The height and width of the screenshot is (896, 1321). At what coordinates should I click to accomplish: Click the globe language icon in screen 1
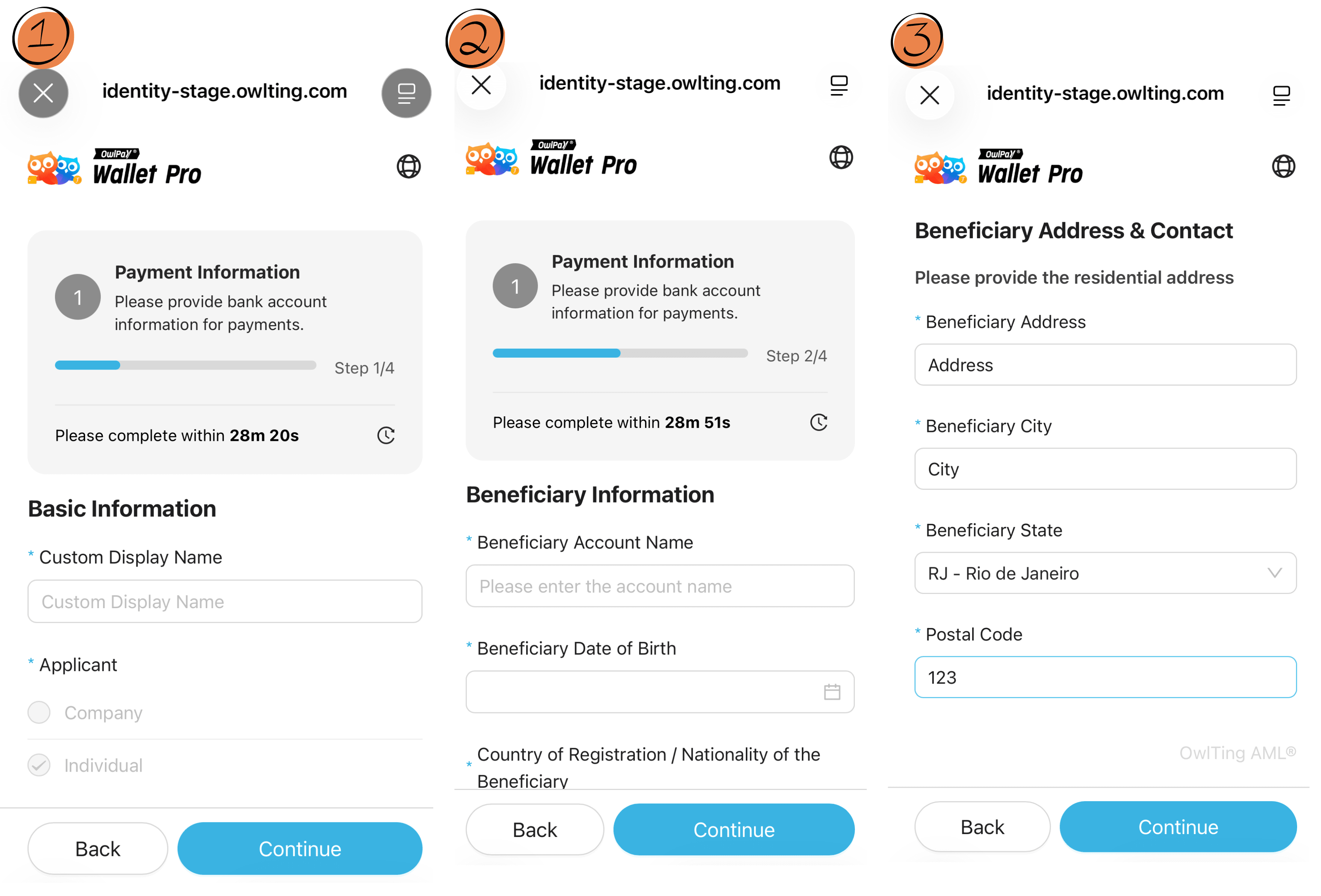pos(408,167)
